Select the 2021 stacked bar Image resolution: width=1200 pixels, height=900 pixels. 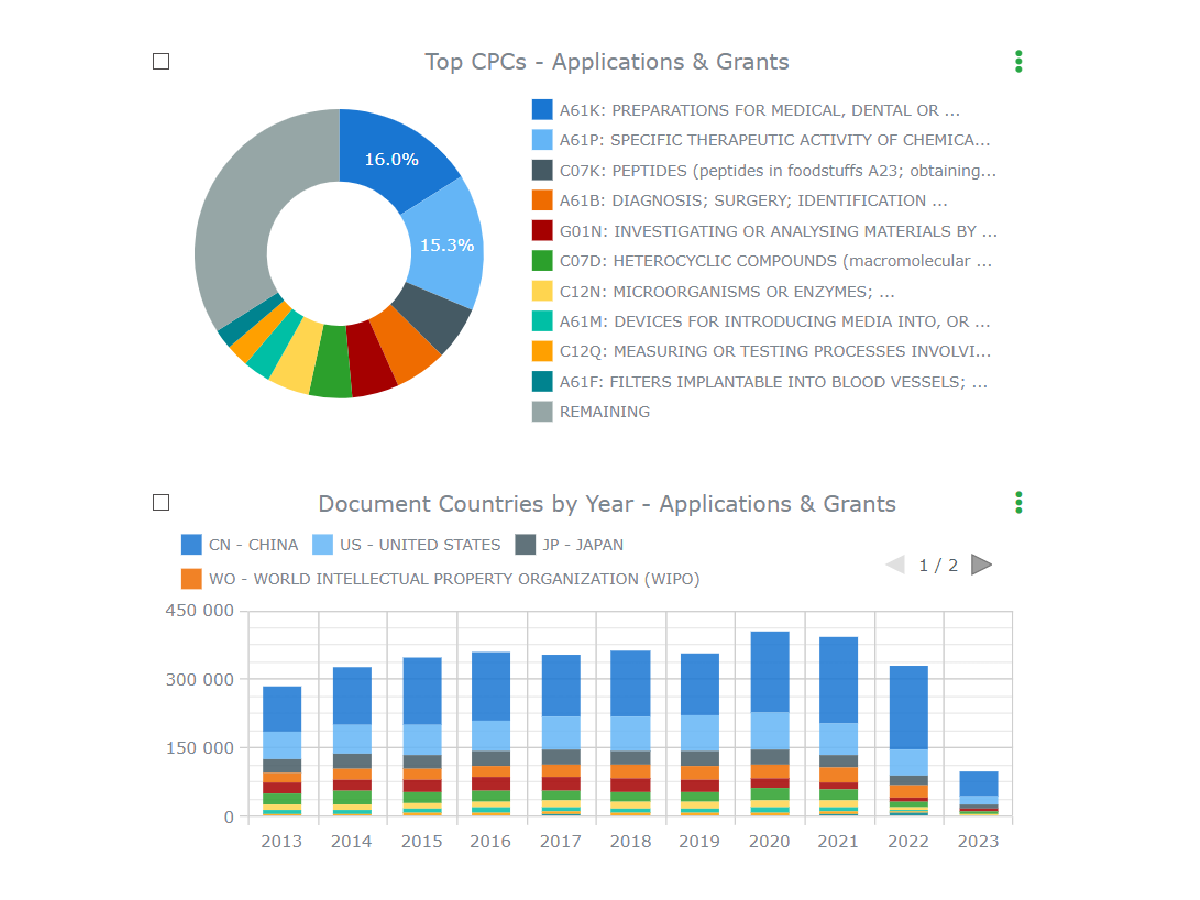pos(839,727)
